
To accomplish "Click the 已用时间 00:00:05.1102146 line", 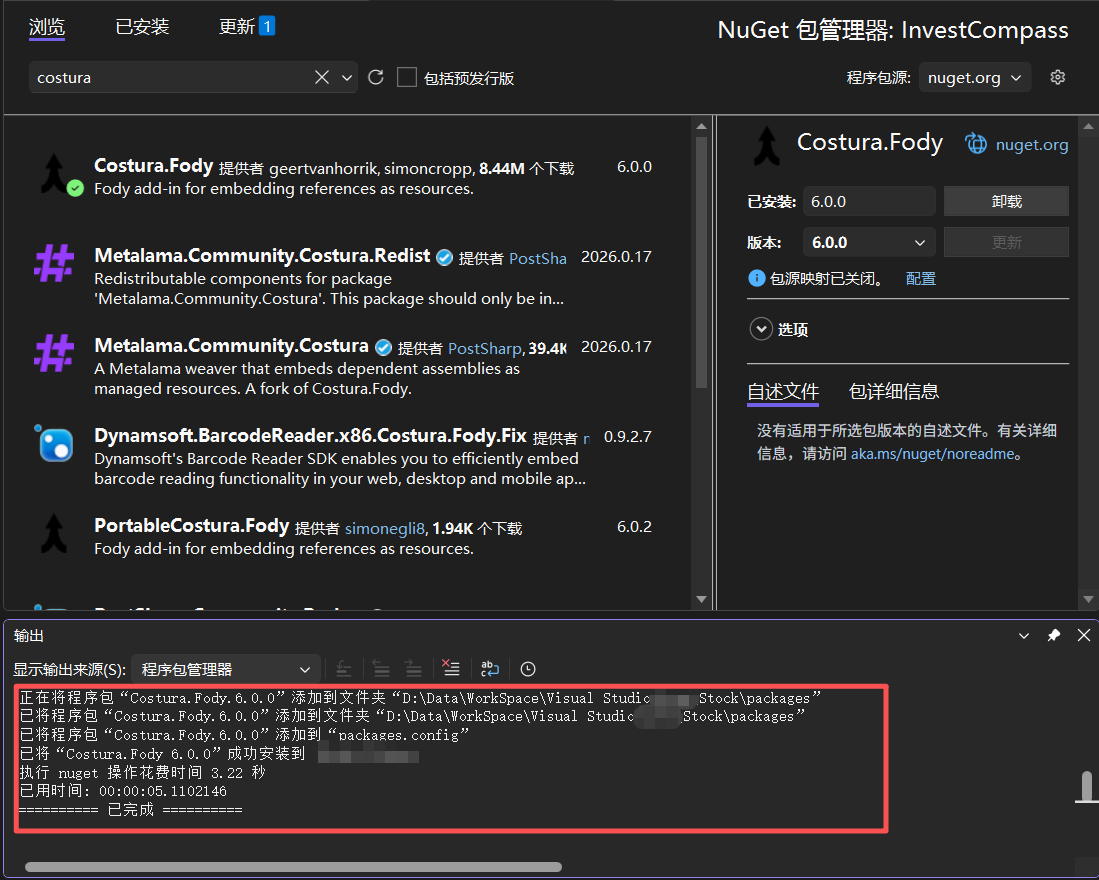I will 123,792.
